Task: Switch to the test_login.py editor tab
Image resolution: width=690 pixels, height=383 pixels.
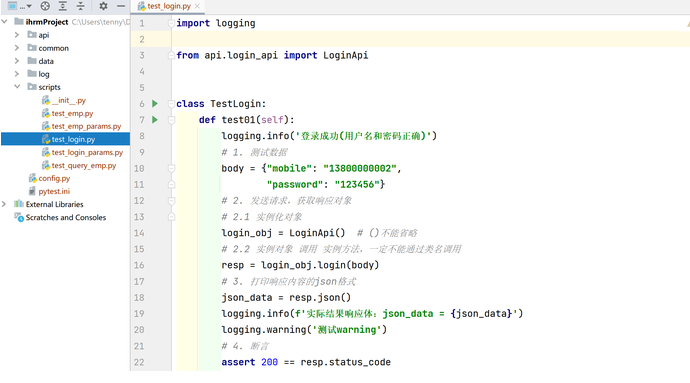Action: pos(169,6)
